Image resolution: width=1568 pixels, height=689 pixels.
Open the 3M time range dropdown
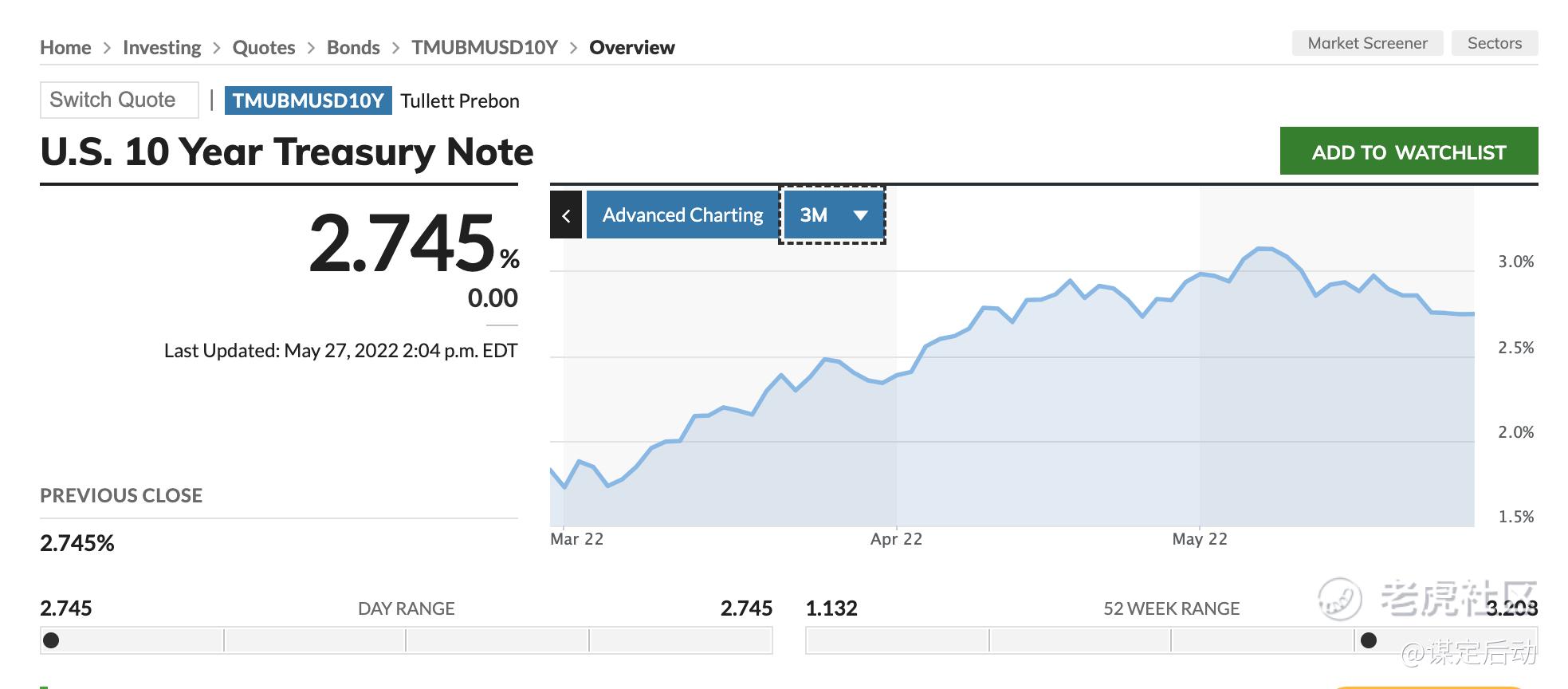833,215
